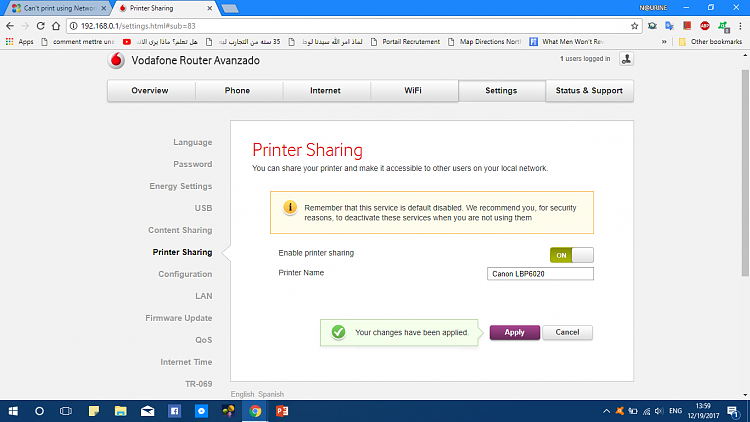Click the Vodafone logo icon

(x=116, y=61)
